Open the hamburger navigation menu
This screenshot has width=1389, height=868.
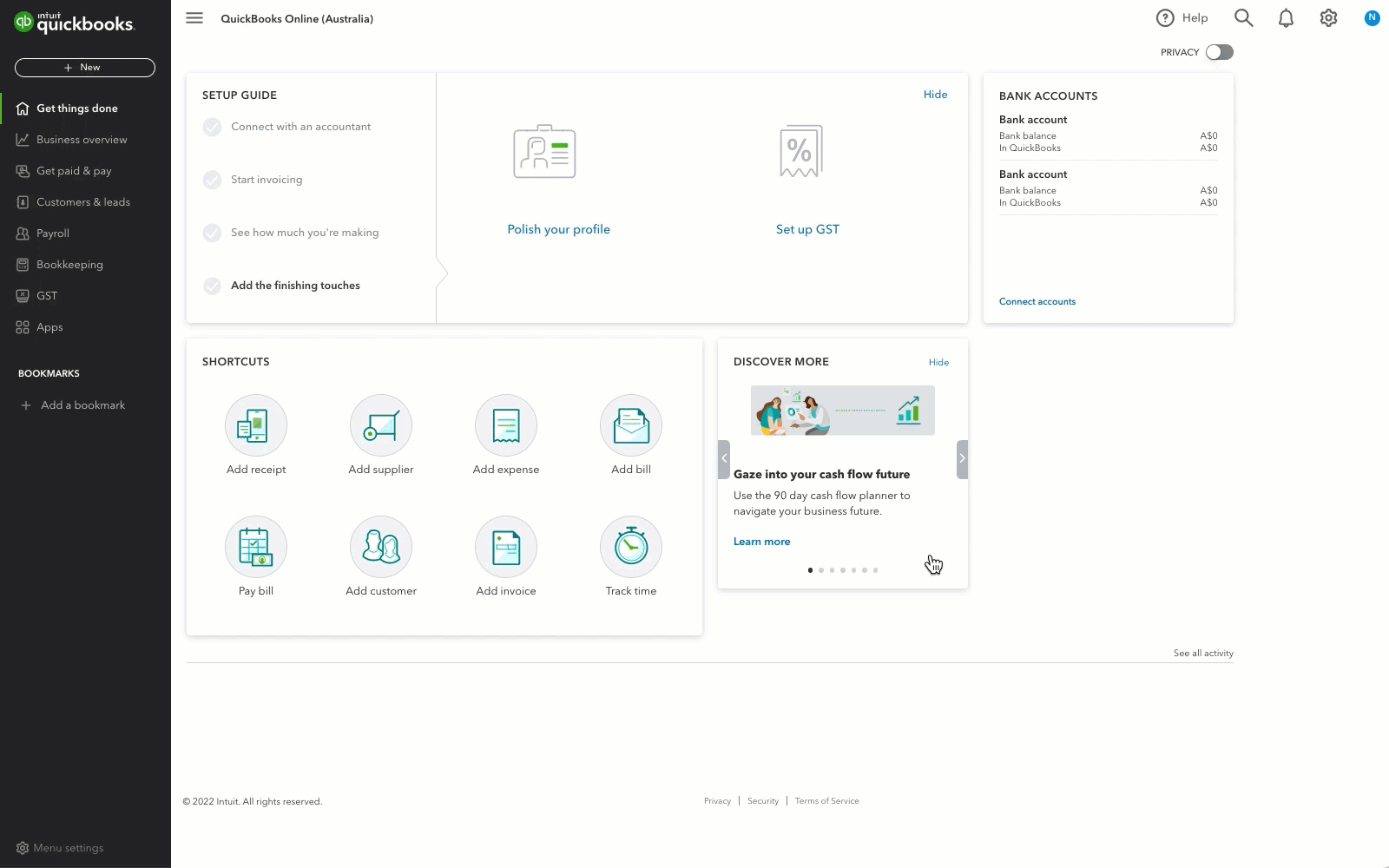194,18
